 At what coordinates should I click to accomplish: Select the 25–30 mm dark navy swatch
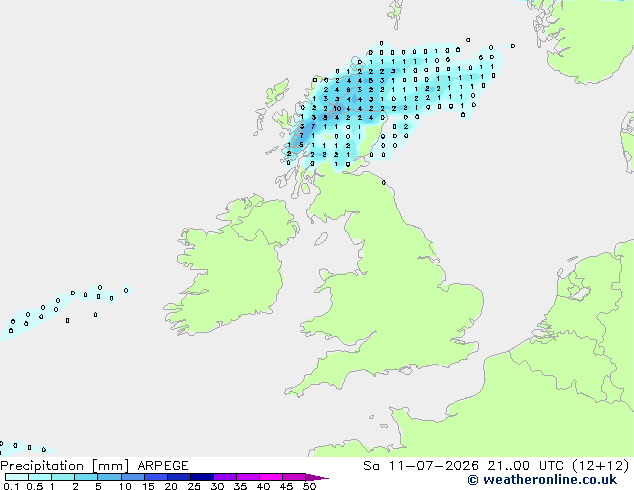click(202, 477)
